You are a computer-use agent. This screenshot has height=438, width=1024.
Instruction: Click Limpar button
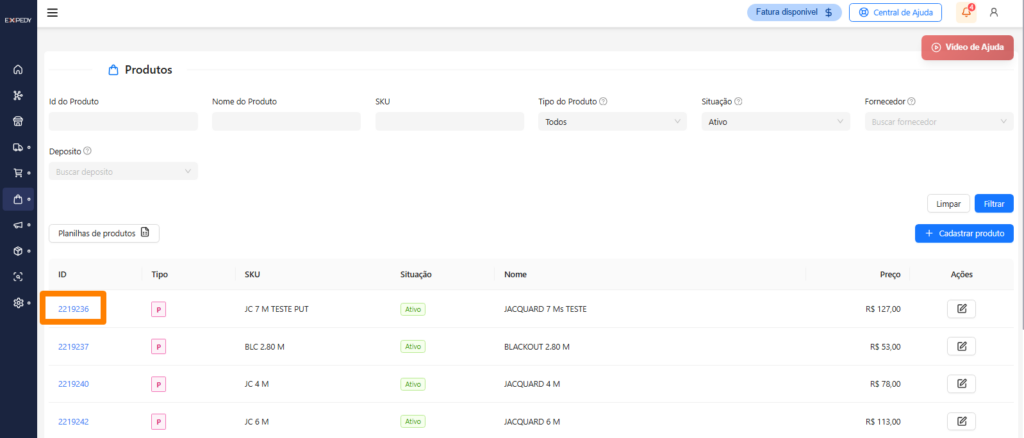[948, 204]
